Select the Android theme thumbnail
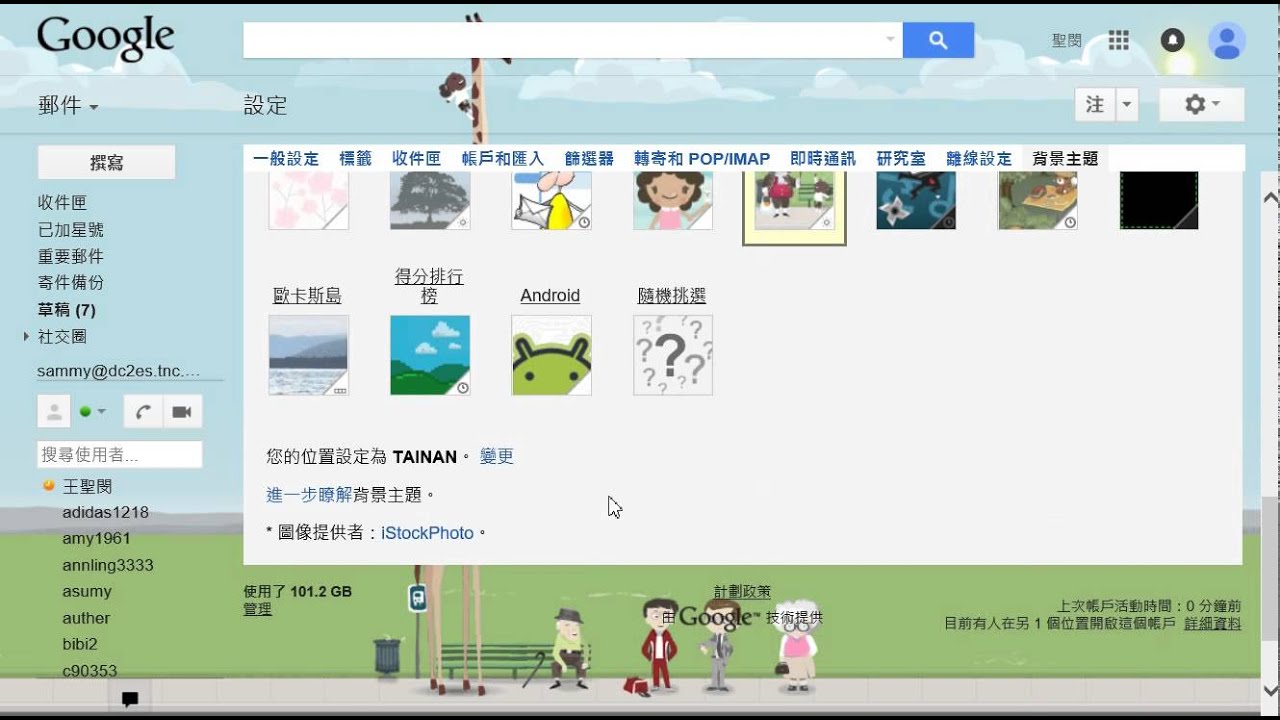Screen dimensions: 1280x720 (x=551, y=355)
